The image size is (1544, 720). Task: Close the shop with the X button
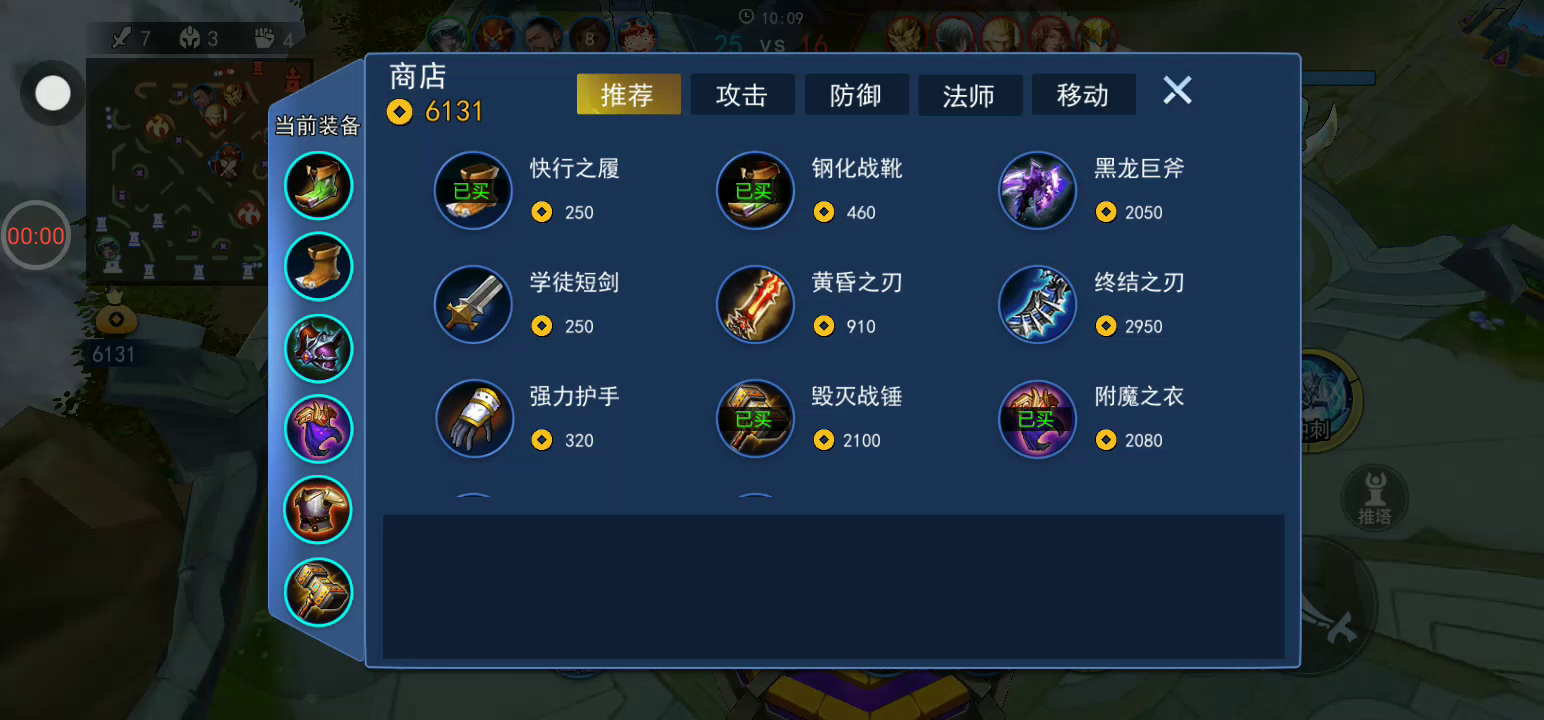pyautogui.click(x=1177, y=91)
